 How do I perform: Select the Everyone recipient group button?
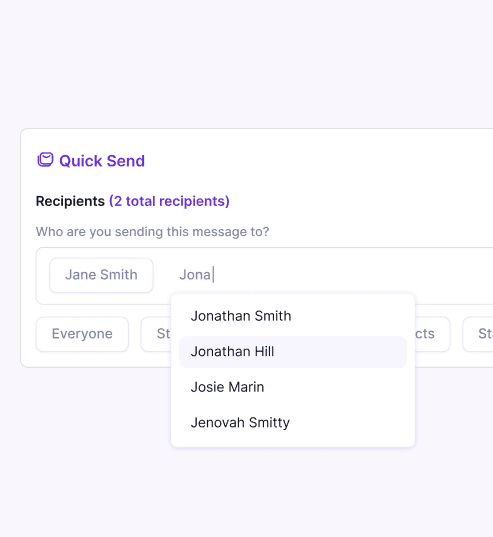click(82, 334)
